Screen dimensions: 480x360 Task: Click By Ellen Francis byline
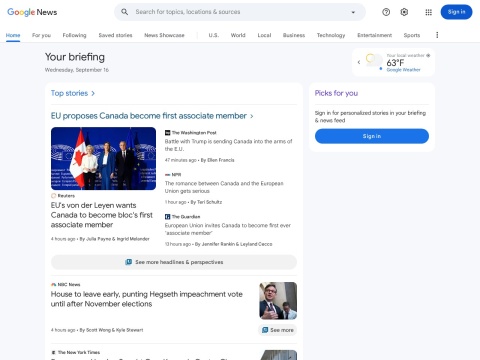pos(217,160)
